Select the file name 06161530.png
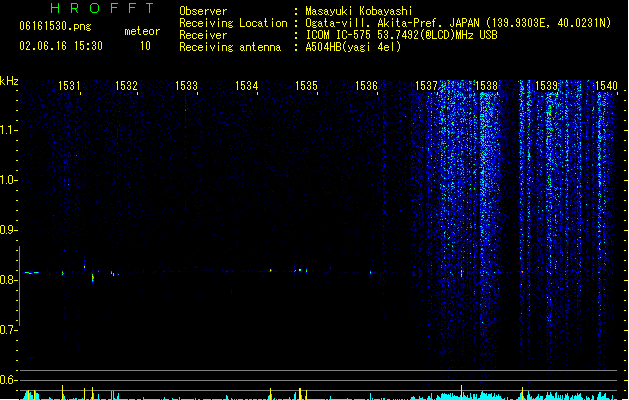 (55, 26)
